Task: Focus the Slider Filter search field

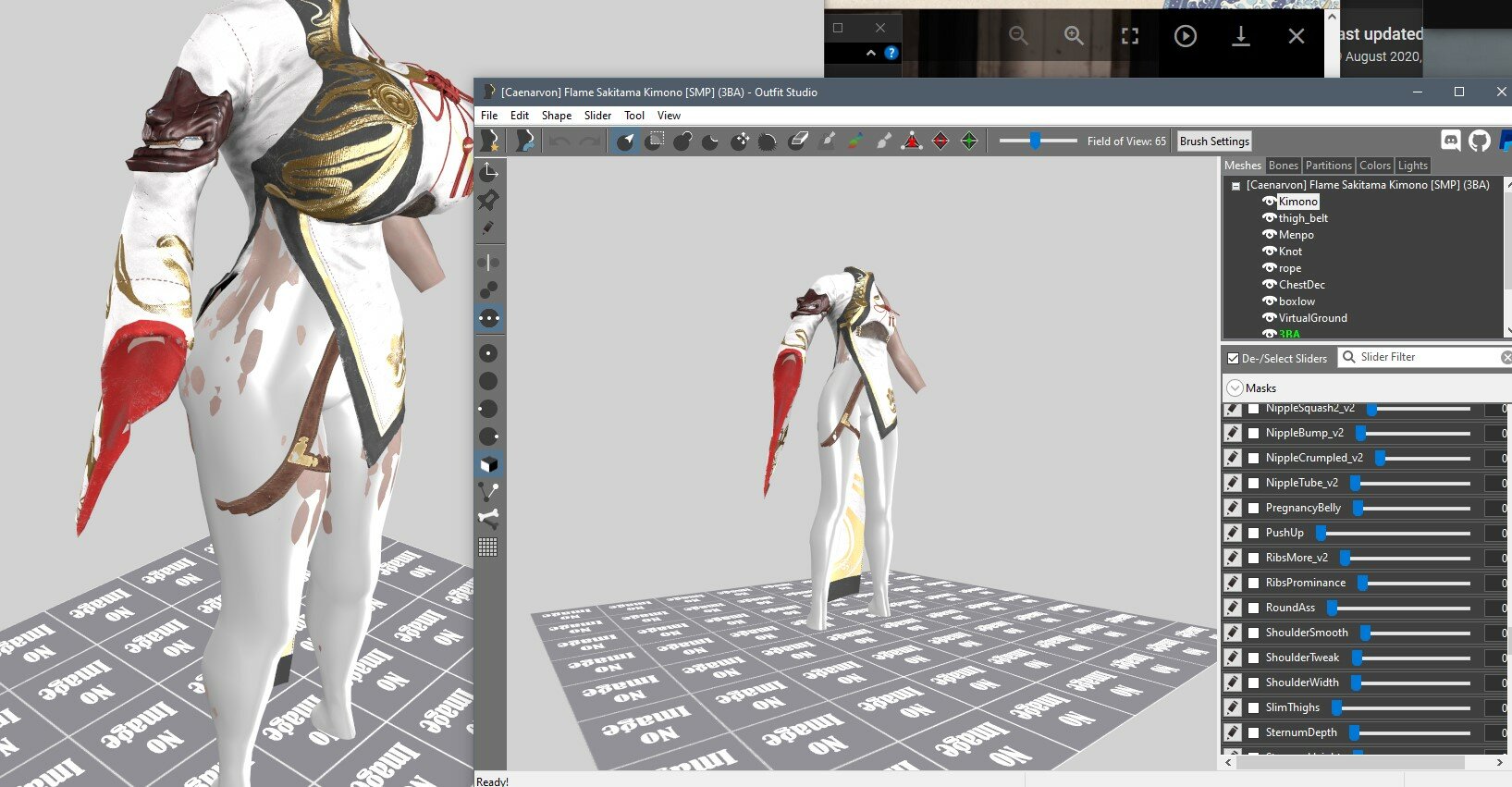Action: click(1427, 357)
